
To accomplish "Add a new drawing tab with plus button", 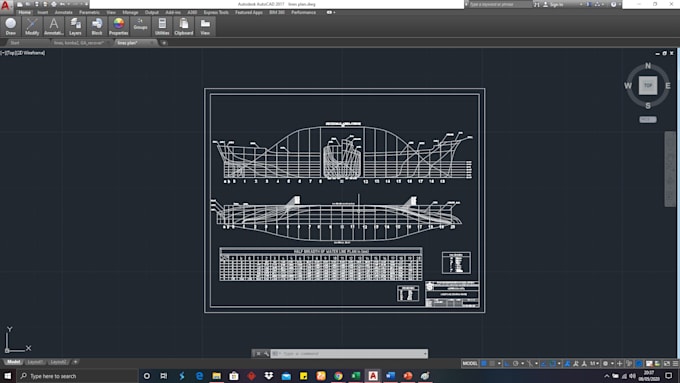I will [x=164, y=43].
